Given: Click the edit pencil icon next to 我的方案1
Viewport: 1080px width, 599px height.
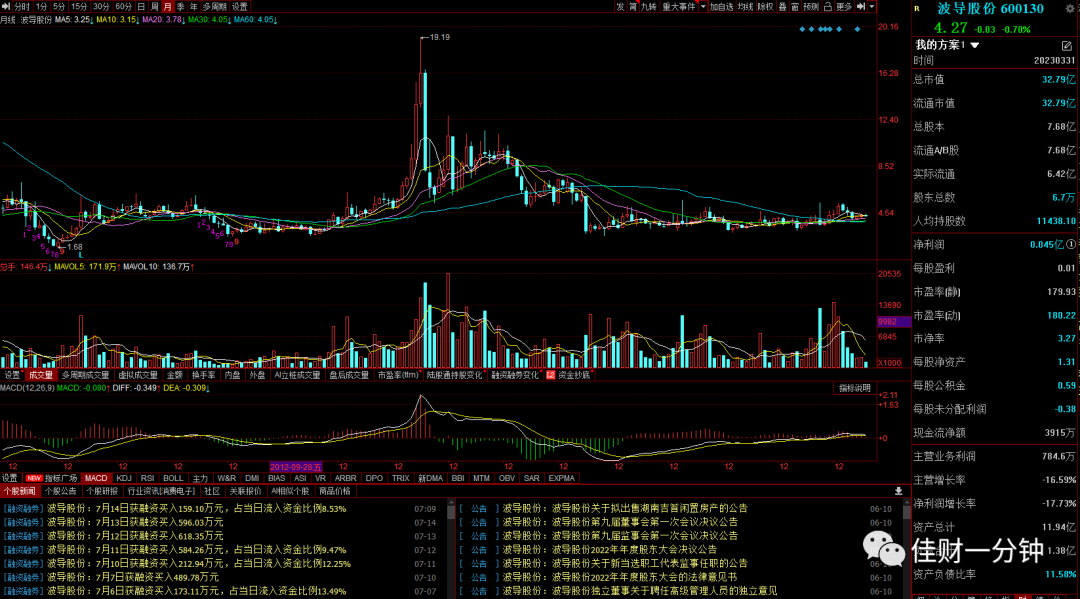Looking at the screenshot, I should coord(1067,45).
